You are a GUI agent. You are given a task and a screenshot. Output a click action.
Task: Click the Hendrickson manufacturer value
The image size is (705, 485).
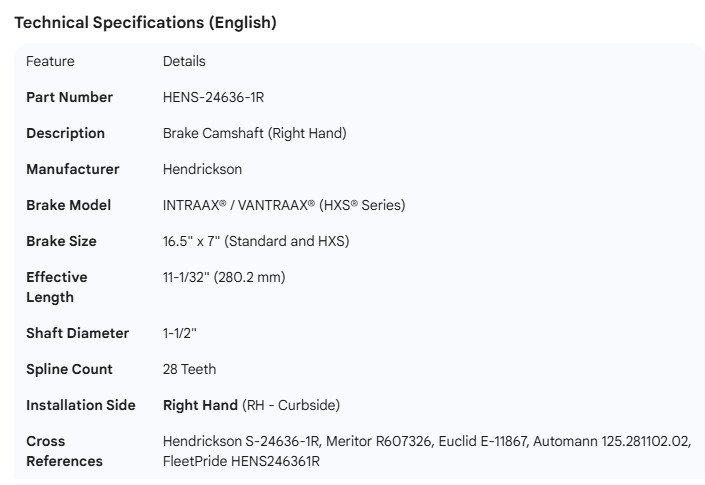202,169
